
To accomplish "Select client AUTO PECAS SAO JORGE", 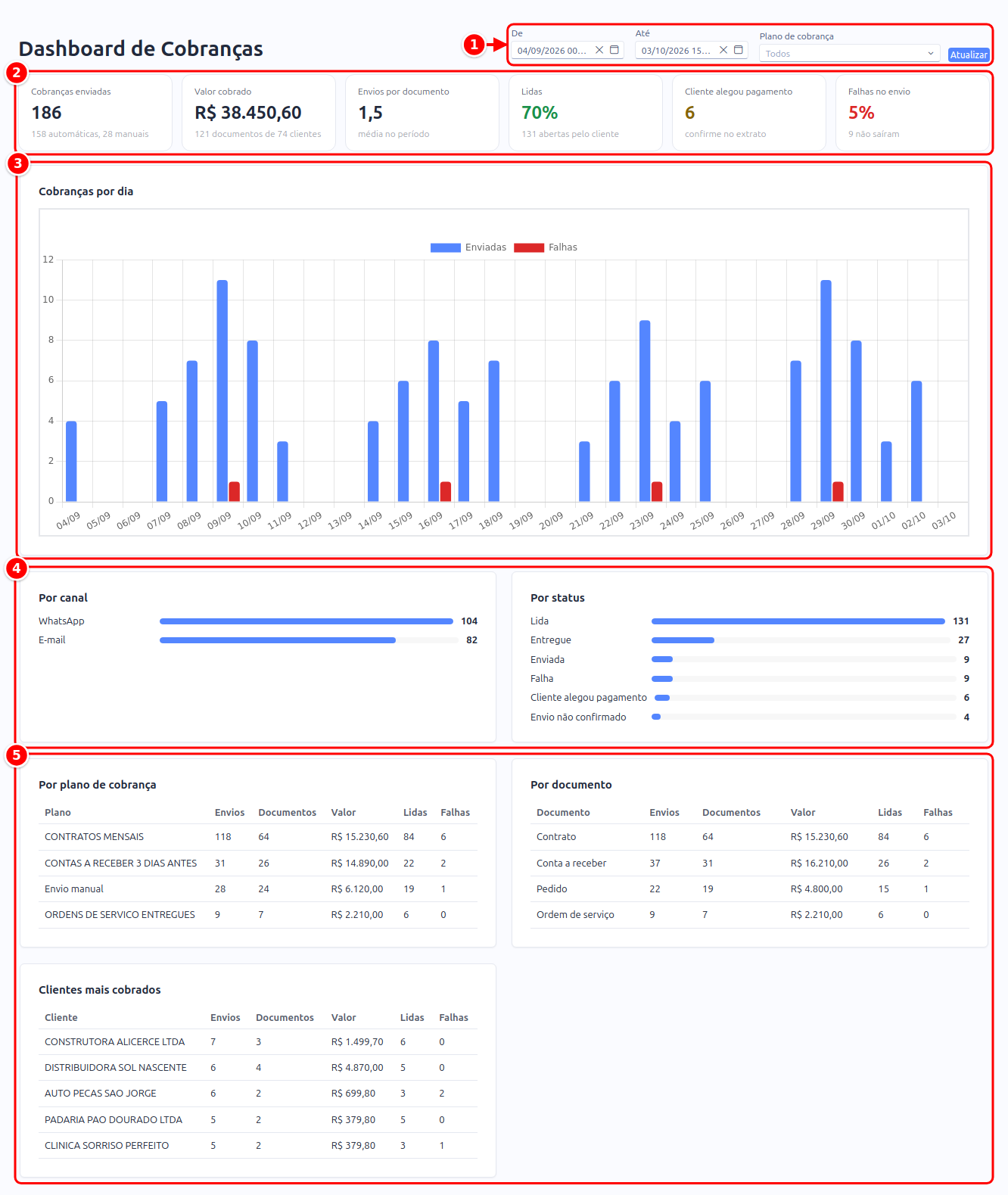I will (x=258, y=1094).
